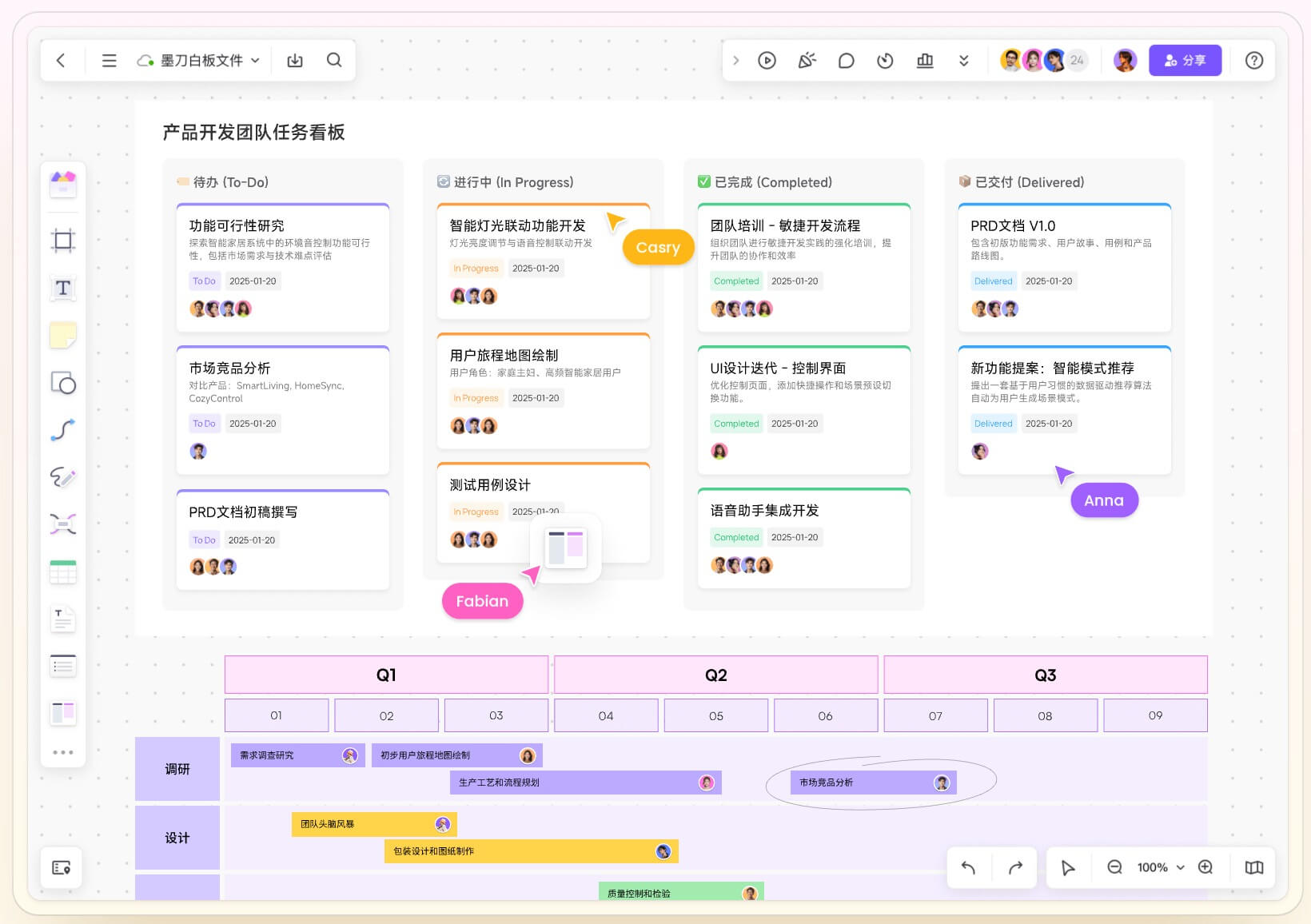Select the 需求调查研究 timeline bar

click(x=297, y=755)
